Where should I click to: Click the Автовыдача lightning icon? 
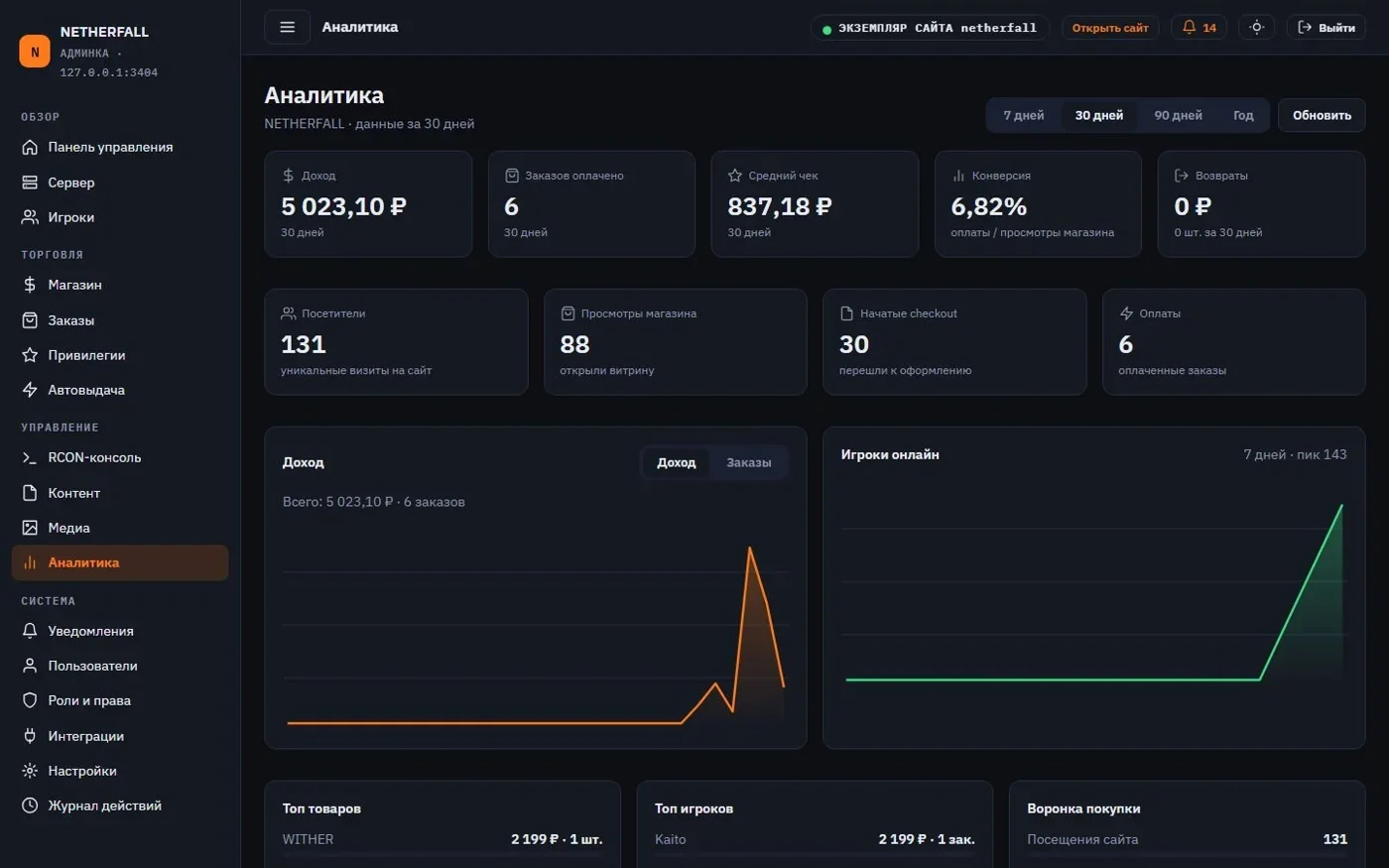pos(30,390)
